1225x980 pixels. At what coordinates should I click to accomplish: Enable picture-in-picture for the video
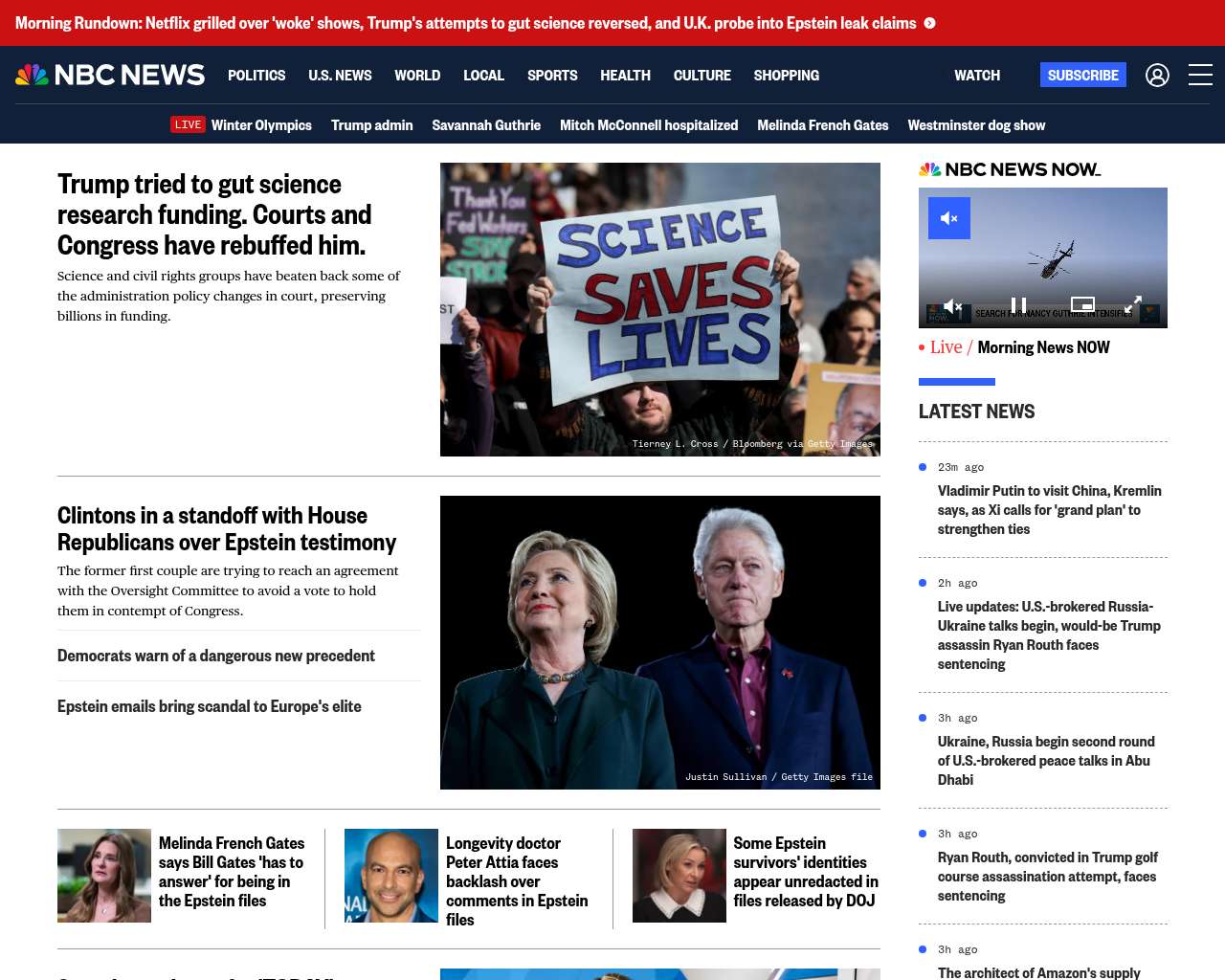(x=1082, y=306)
